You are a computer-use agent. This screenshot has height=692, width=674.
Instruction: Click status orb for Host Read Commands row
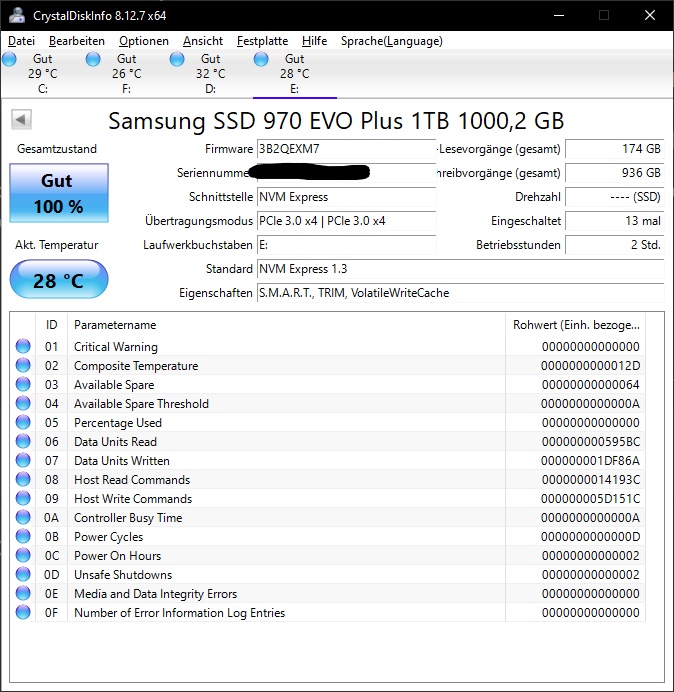(x=23, y=479)
